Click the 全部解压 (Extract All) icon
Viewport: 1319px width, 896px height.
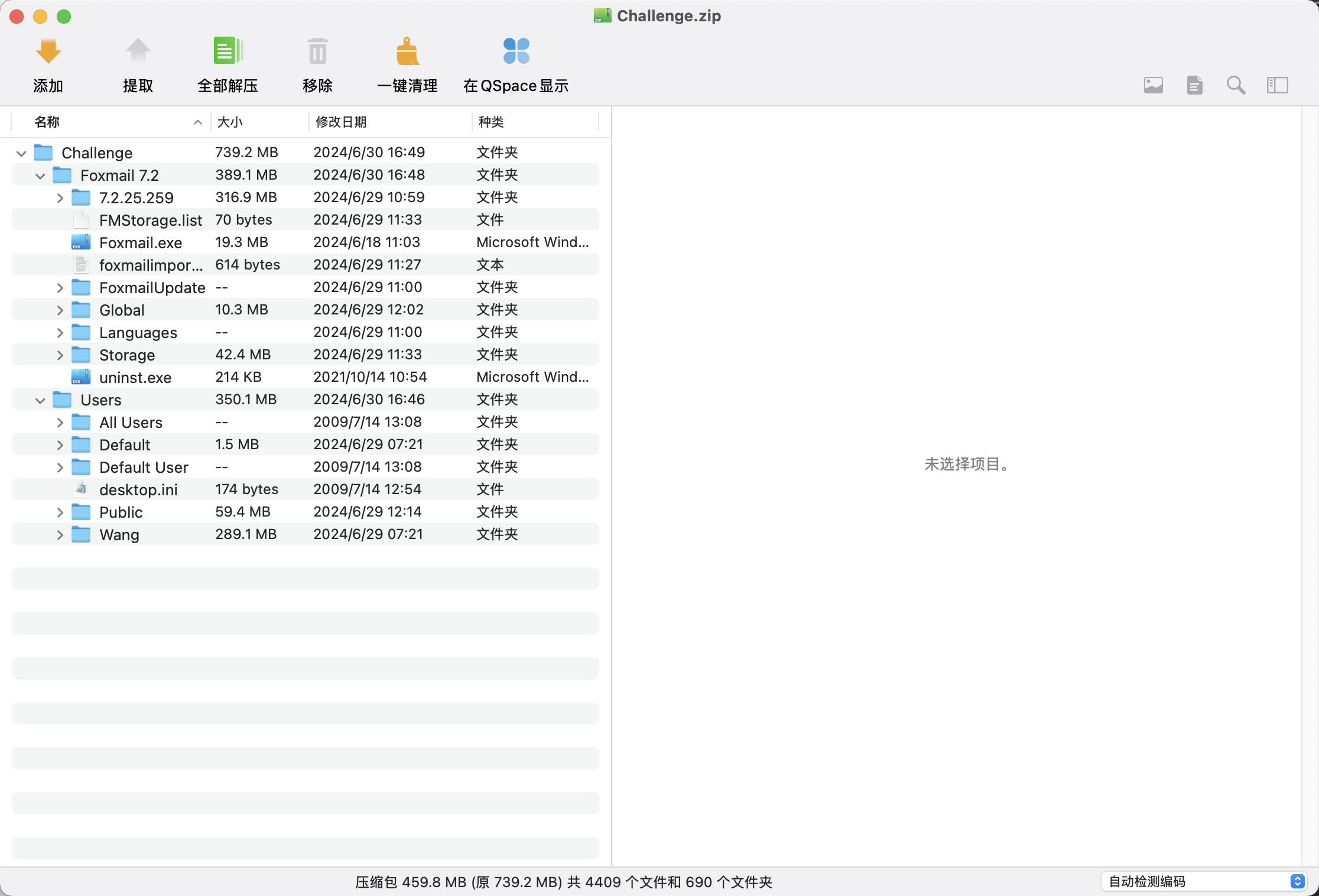228,51
